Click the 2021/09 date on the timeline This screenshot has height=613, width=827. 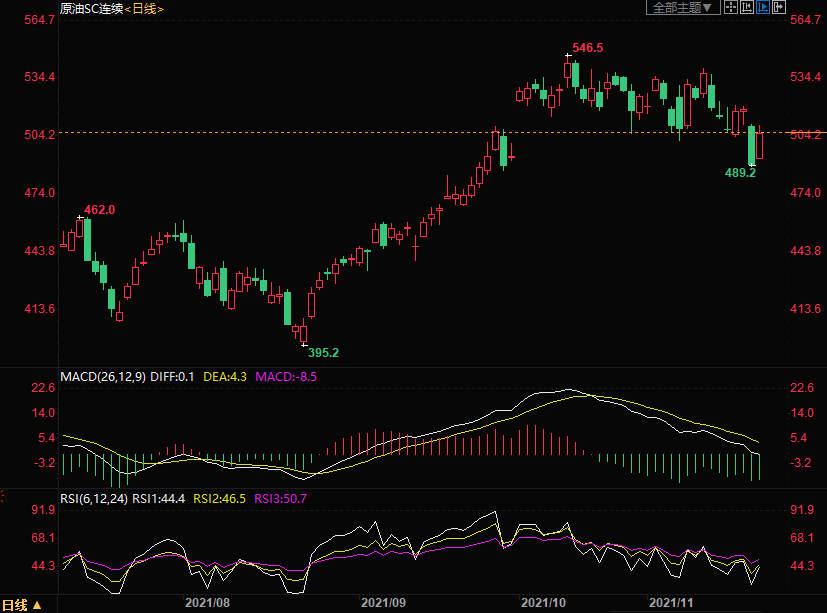pyautogui.click(x=384, y=603)
